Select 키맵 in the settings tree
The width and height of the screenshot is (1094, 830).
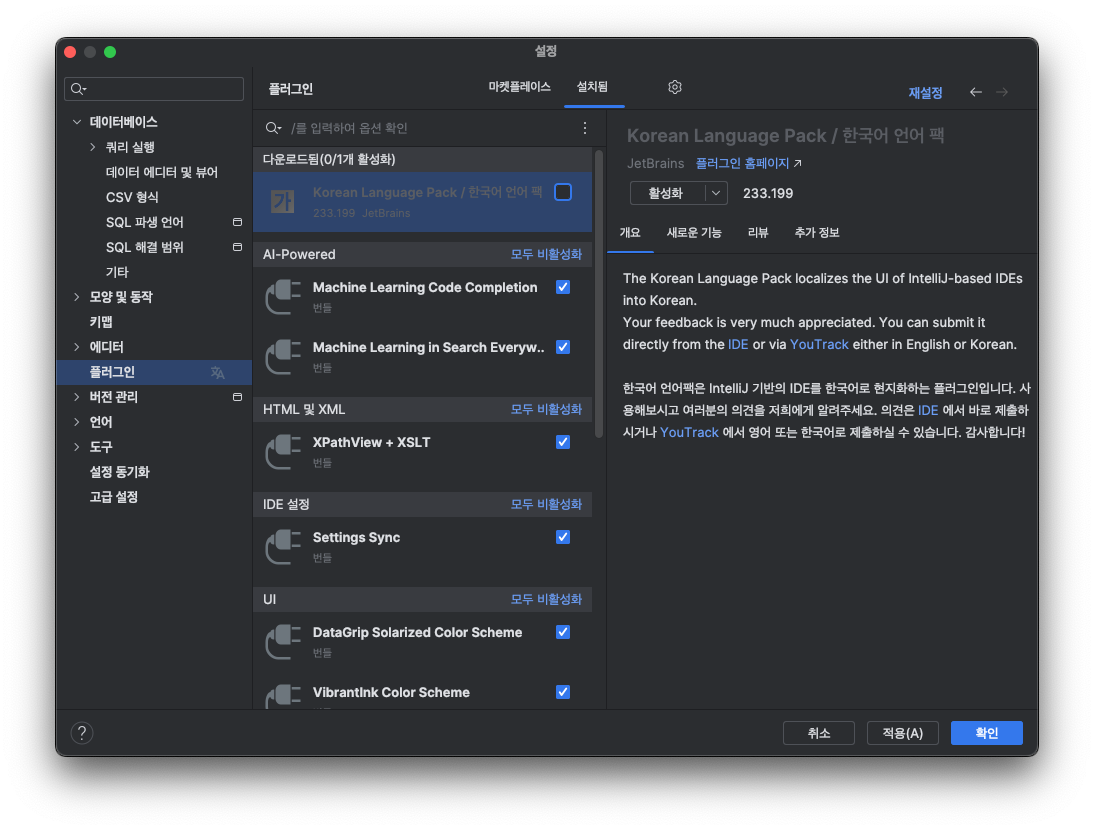tap(101, 322)
